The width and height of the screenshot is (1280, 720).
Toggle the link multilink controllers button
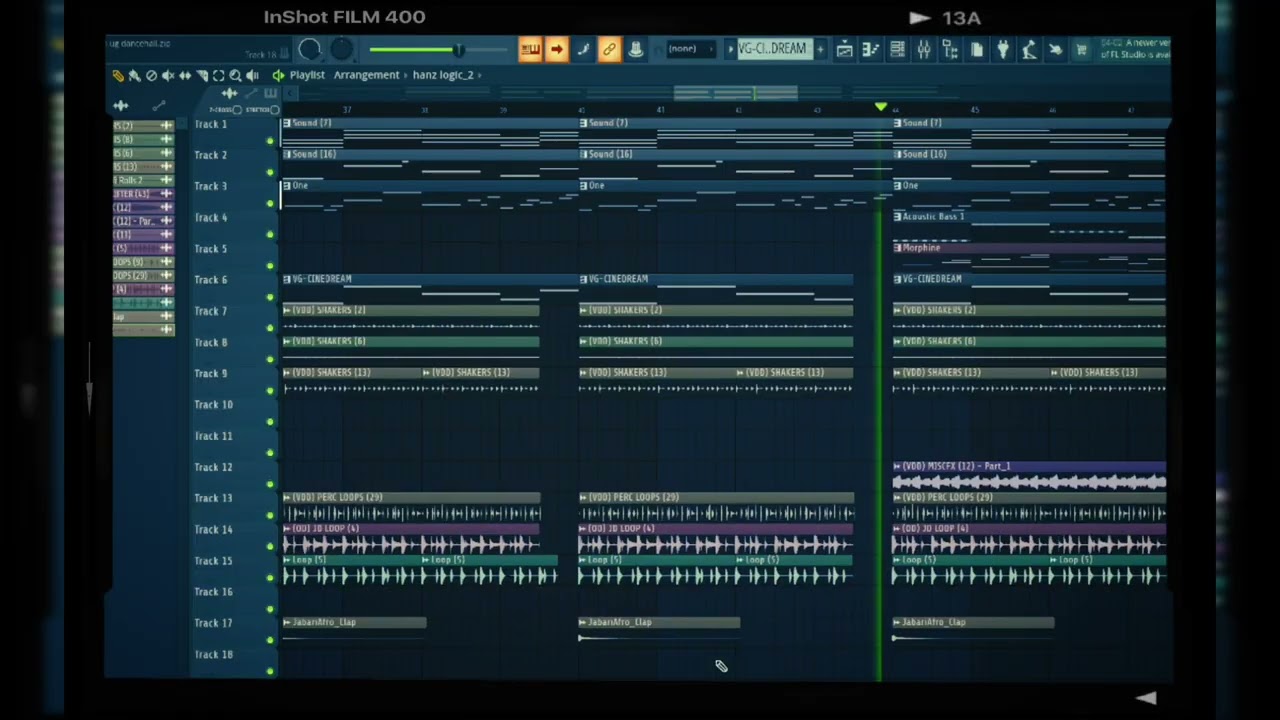(609, 49)
